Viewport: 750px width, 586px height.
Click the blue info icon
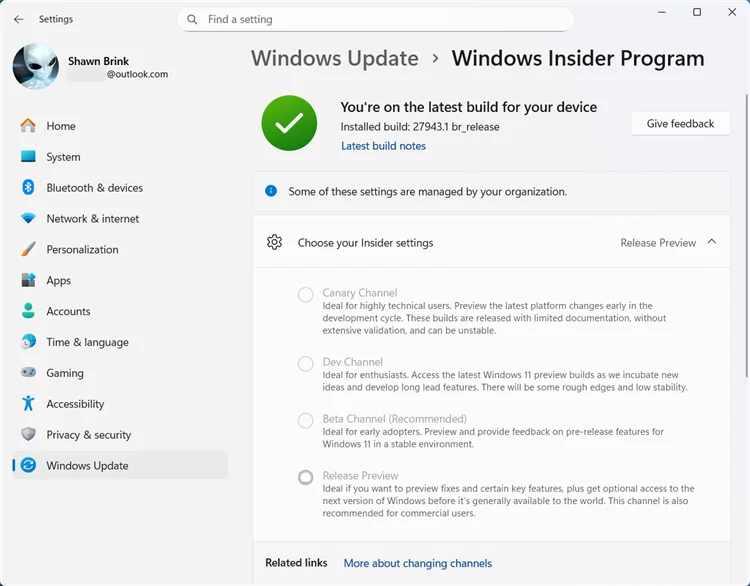(271, 191)
